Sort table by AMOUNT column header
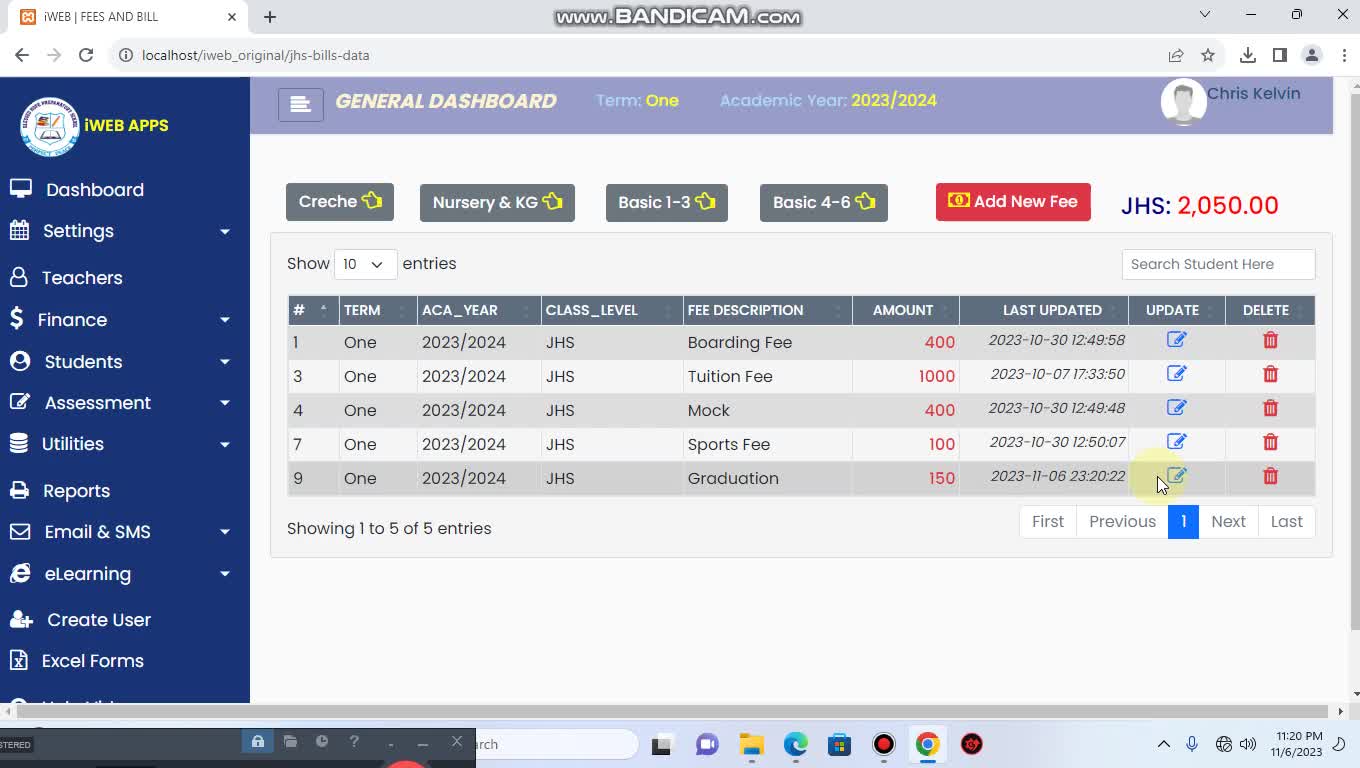Screen dimensions: 1360x768 click(904, 310)
